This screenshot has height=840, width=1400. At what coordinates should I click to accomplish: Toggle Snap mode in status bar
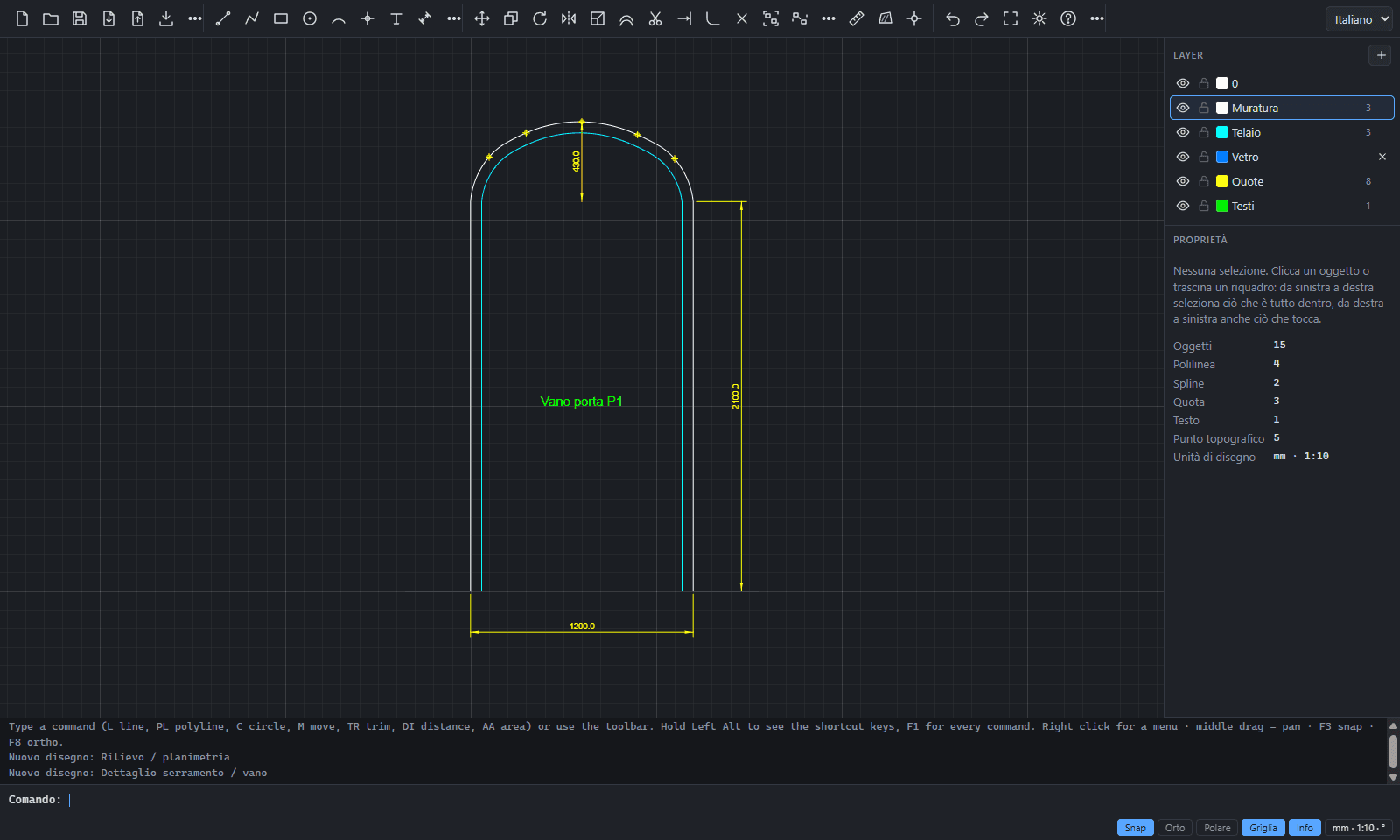pyautogui.click(x=1135, y=828)
